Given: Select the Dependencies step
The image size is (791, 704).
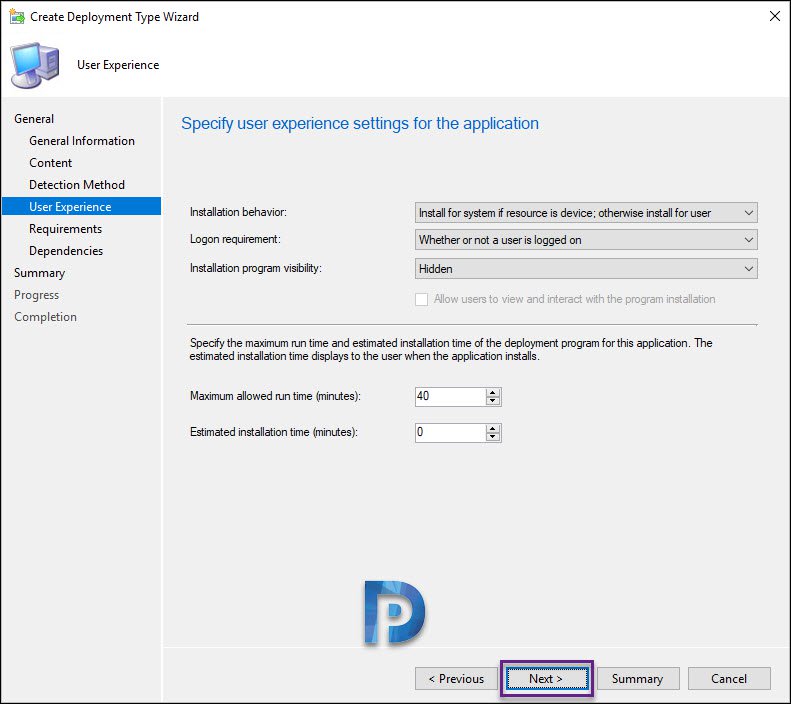Looking at the screenshot, I should (x=66, y=251).
